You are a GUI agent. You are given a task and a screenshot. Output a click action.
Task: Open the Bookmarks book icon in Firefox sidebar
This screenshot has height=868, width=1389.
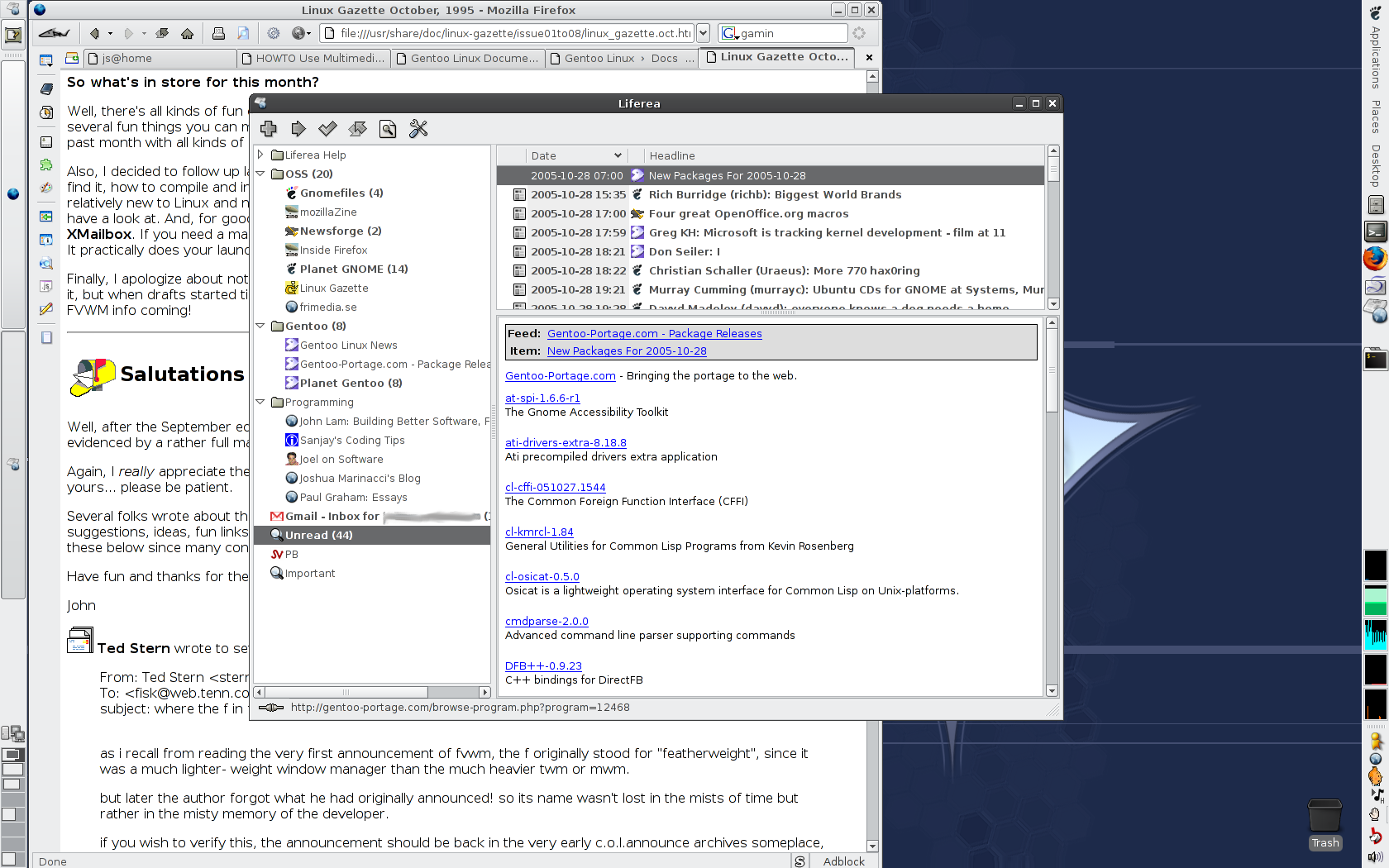coord(46,88)
